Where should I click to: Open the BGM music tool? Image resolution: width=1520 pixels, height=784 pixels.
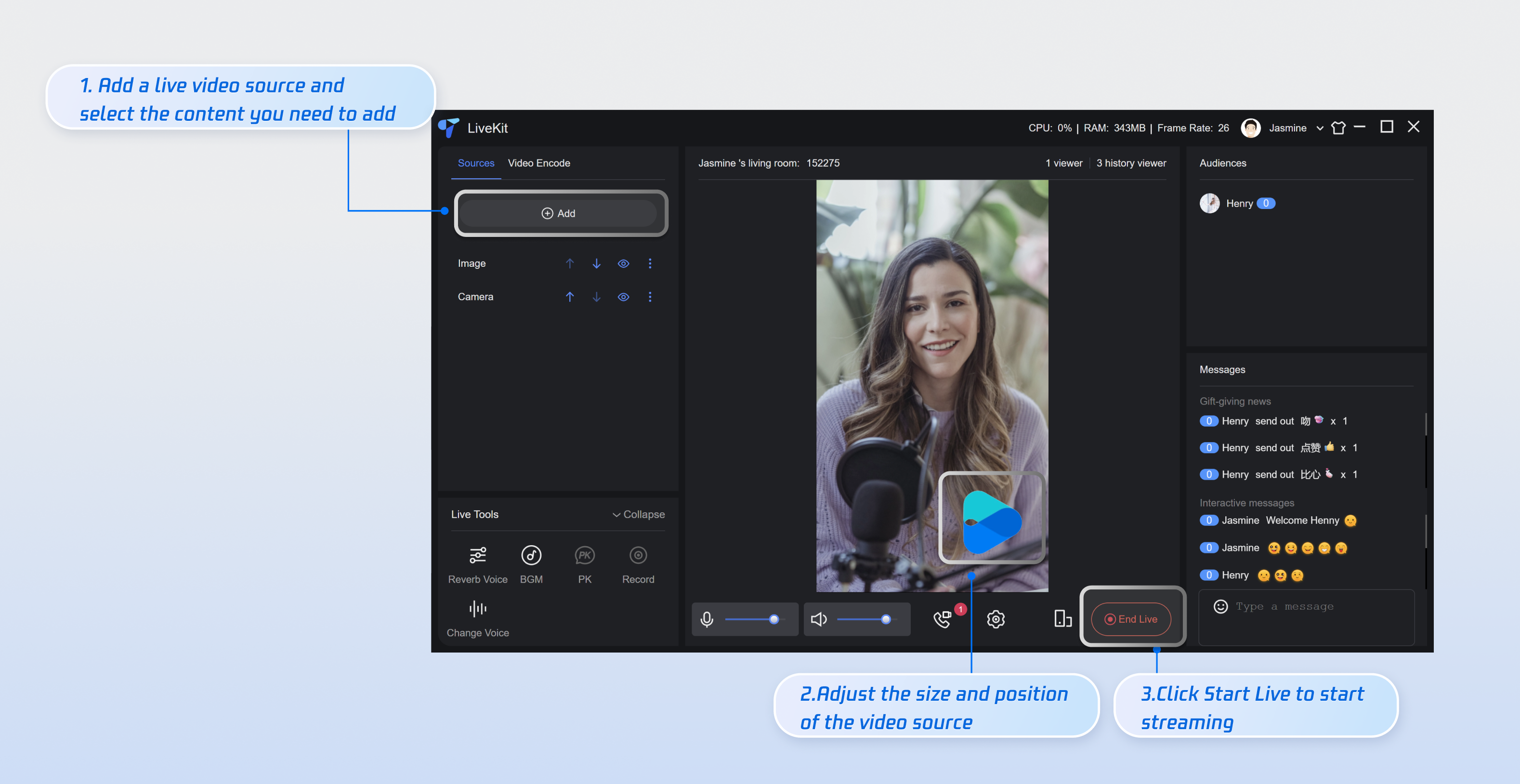tap(531, 556)
